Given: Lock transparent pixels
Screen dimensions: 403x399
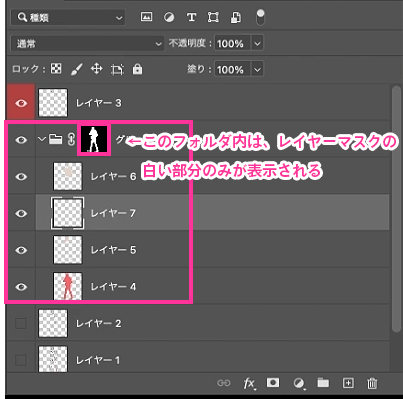Looking at the screenshot, I should [56, 69].
